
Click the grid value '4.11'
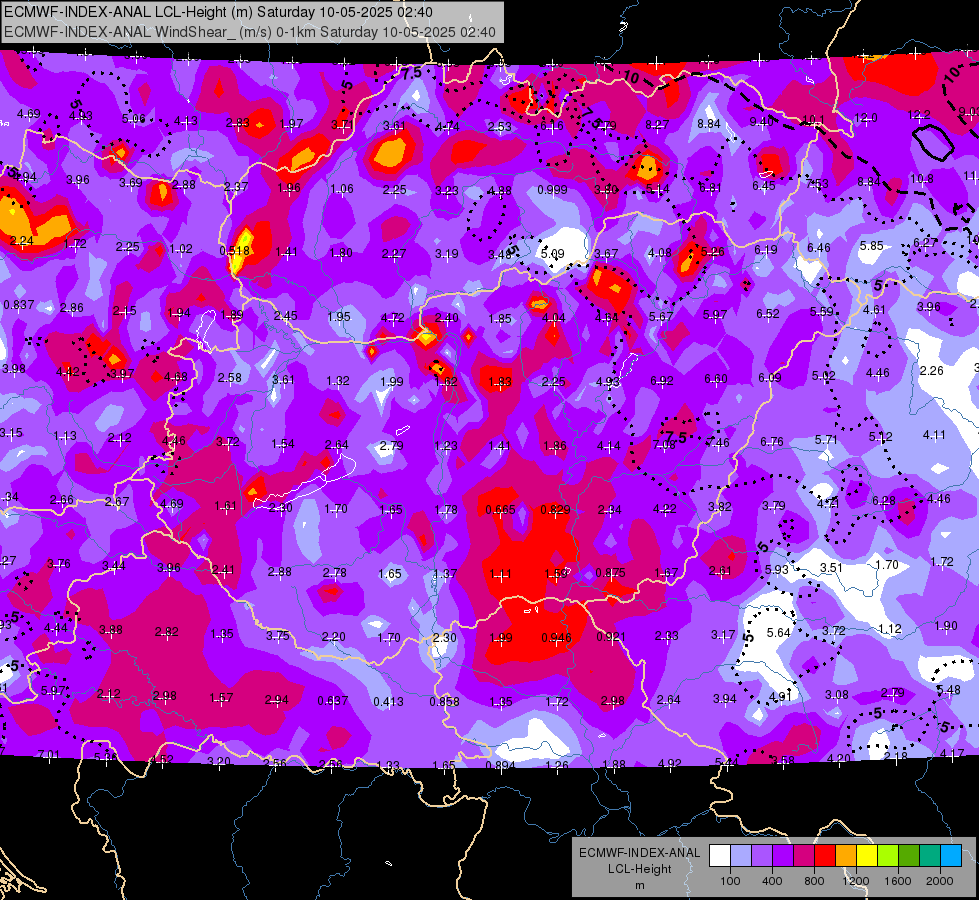click(x=934, y=435)
